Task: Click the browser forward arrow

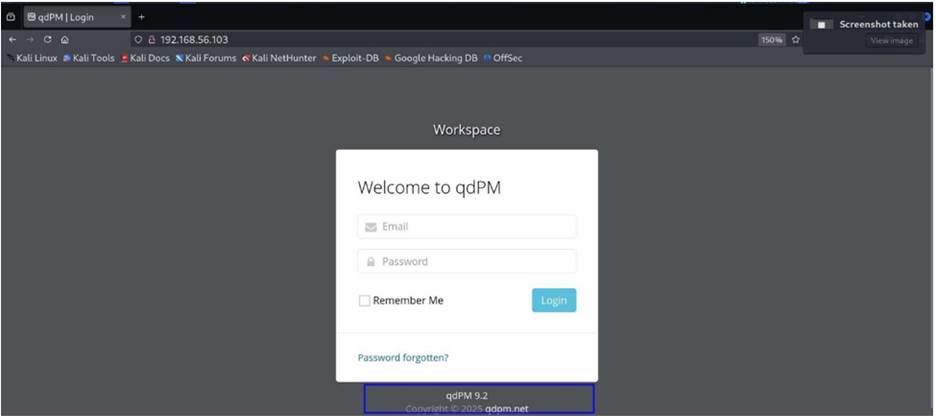Action: click(29, 40)
